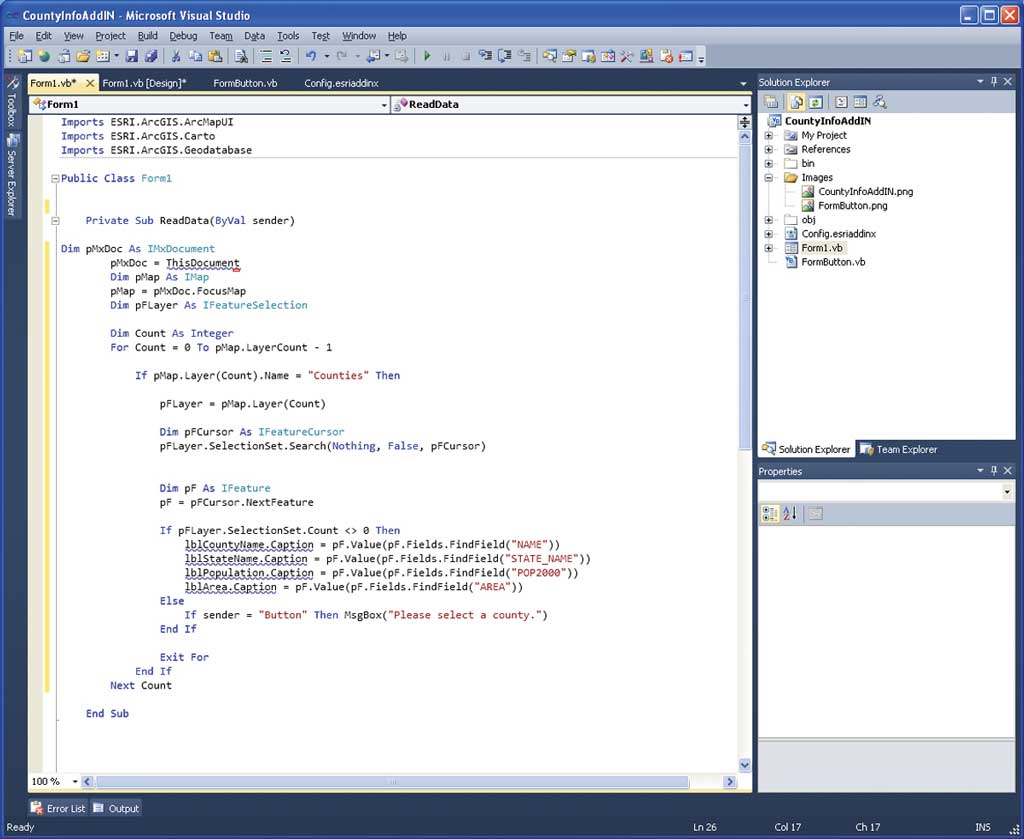The height and width of the screenshot is (839, 1024).
Task: Click Refresh in Solution Explorer toolbar
Action: click(x=816, y=102)
